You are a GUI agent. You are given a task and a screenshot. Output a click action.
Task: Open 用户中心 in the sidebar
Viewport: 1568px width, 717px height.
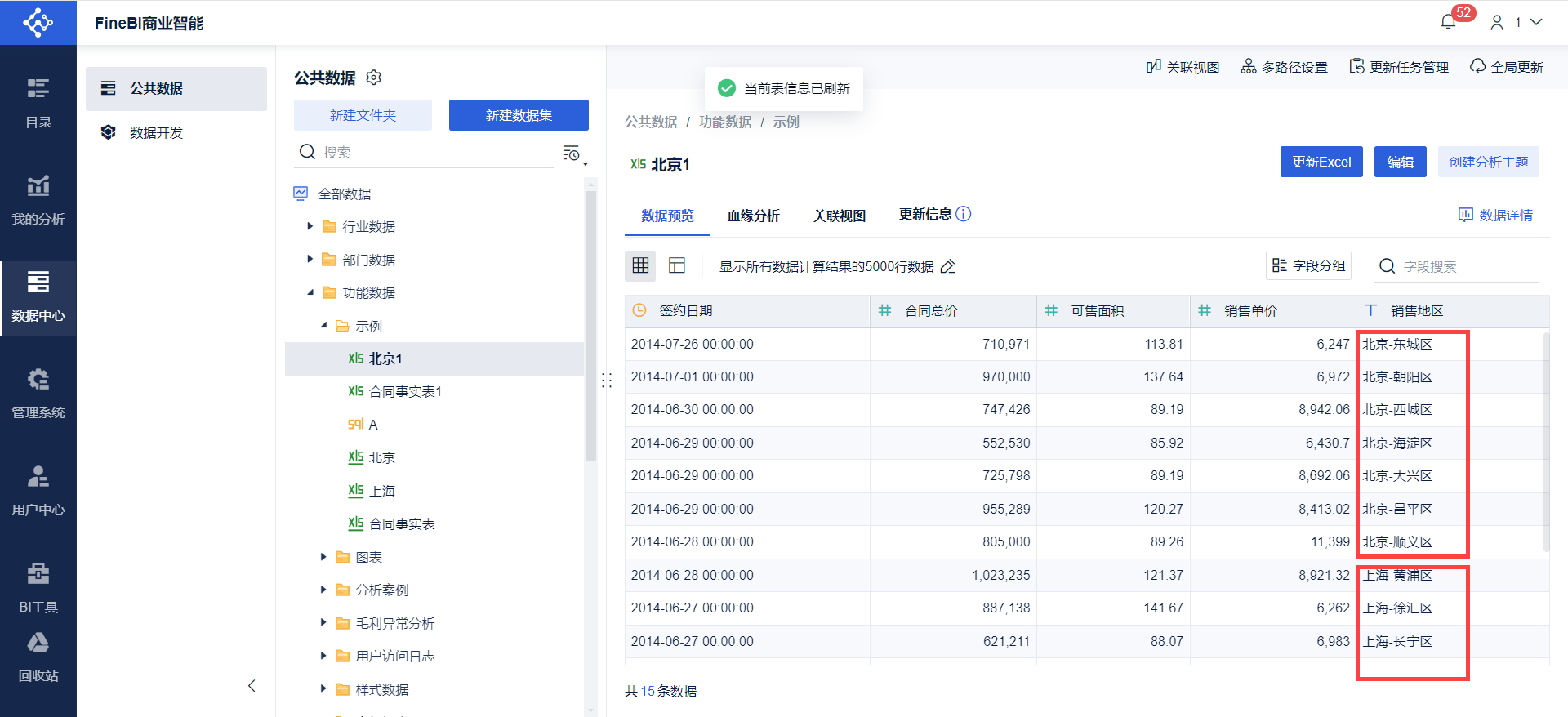(38, 491)
